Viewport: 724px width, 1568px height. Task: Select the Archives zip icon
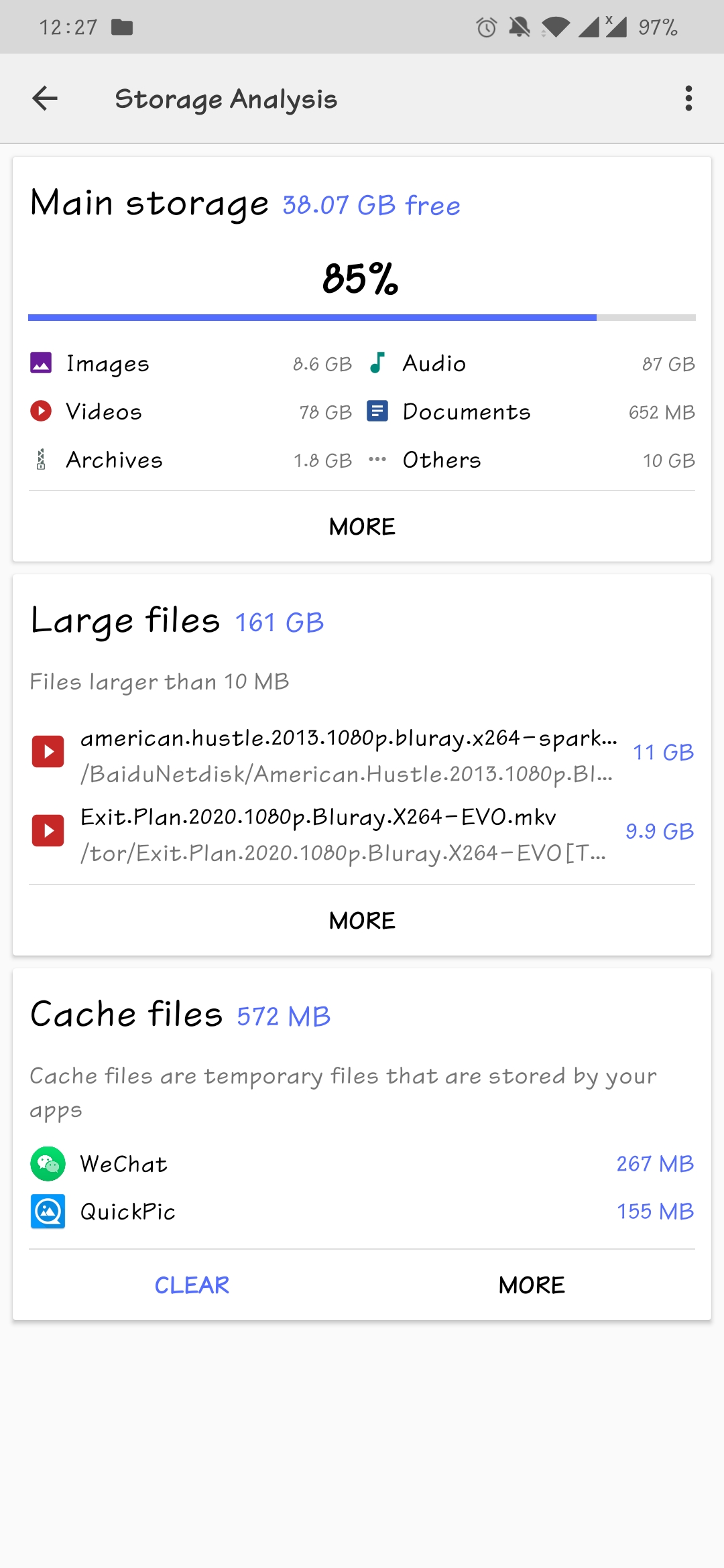[41, 460]
